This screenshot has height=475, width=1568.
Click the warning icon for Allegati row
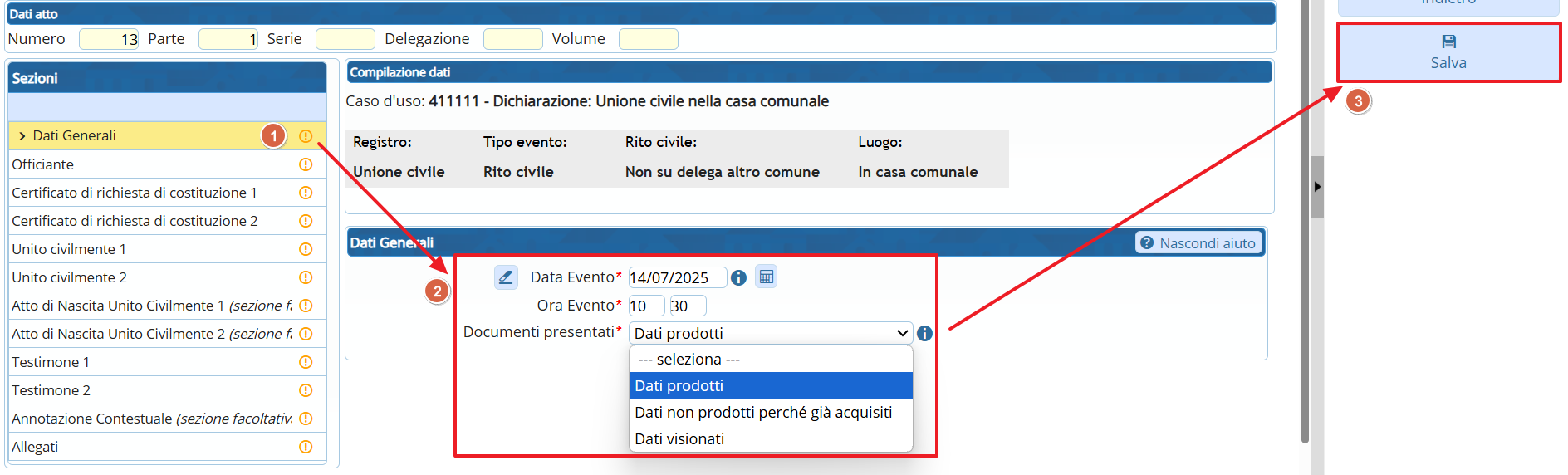306,447
